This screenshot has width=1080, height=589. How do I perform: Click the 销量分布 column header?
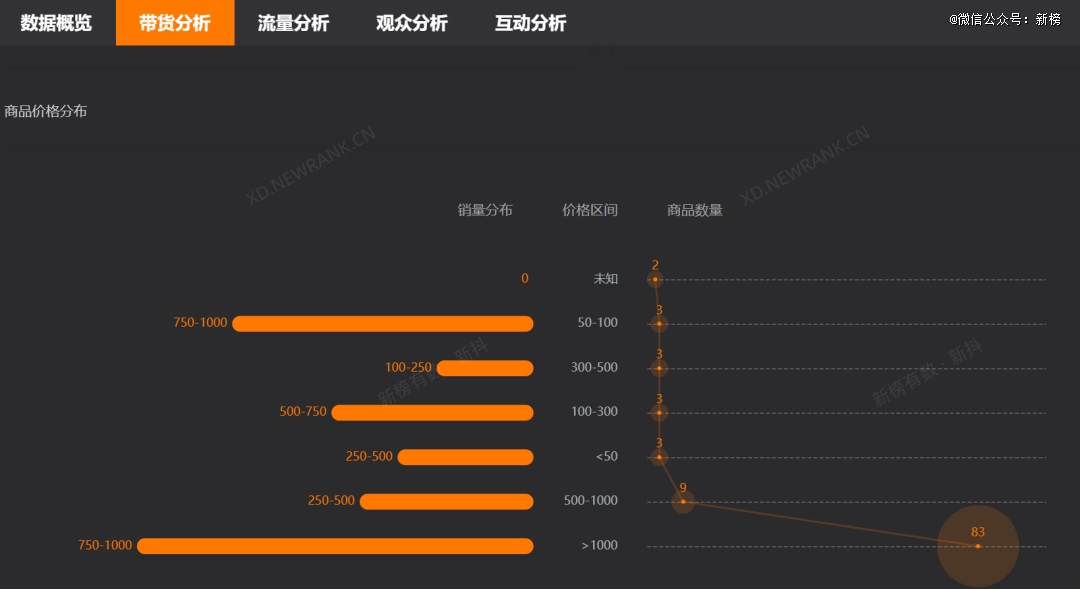[485, 210]
